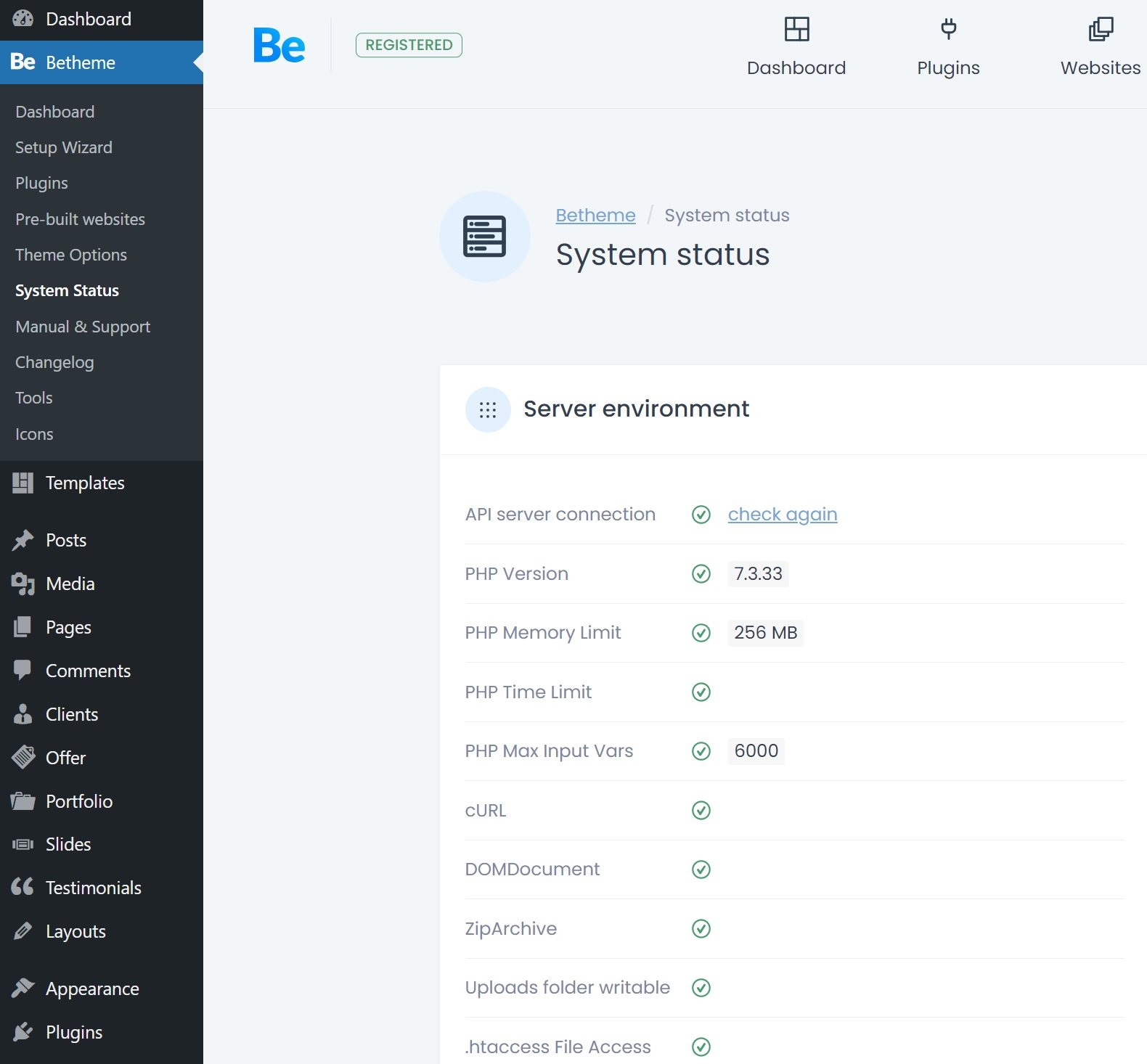The height and width of the screenshot is (1064, 1147).
Task: Click the large blue Be logo
Action: pyautogui.click(x=279, y=45)
